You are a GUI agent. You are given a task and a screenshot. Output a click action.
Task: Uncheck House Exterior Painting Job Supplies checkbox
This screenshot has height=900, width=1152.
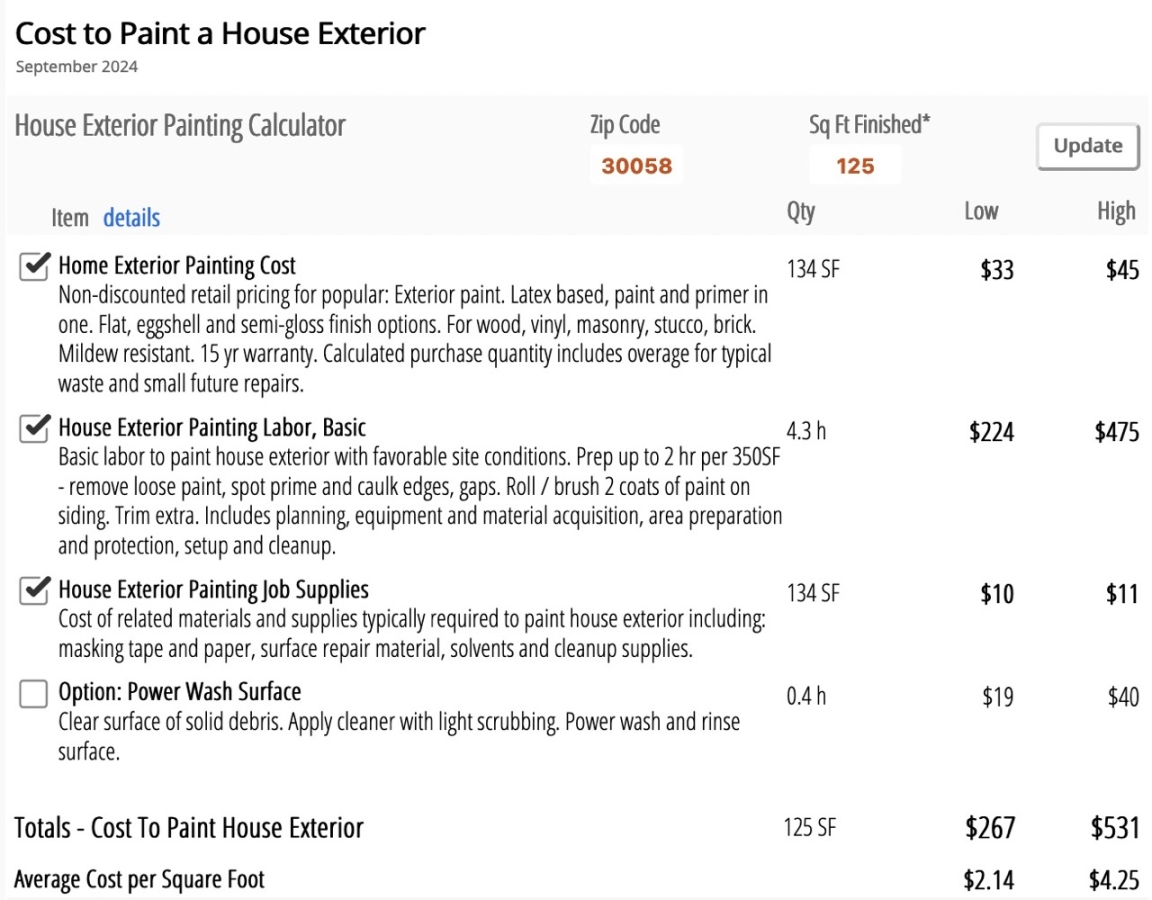point(34,591)
